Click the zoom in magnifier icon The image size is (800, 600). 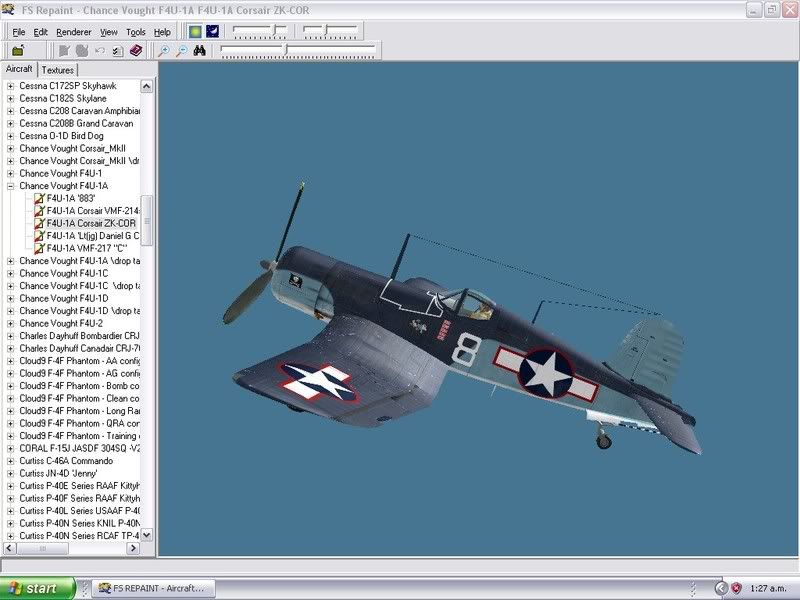coord(164,50)
